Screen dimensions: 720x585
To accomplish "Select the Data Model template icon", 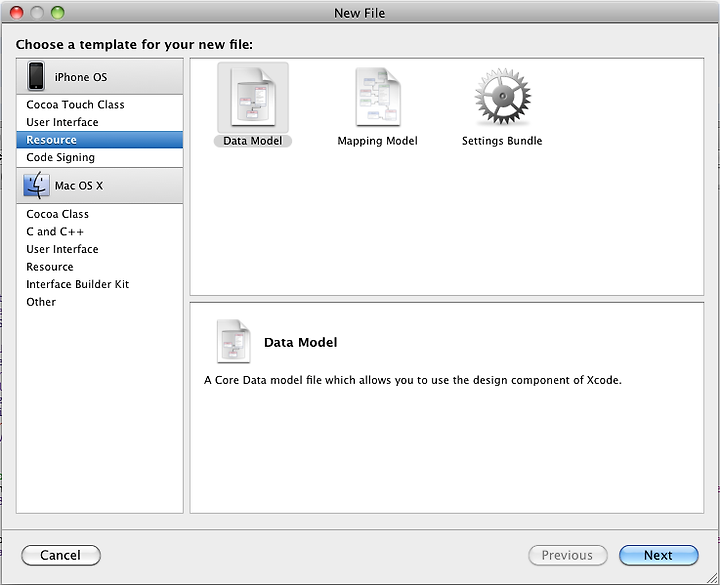I will coord(253,97).
